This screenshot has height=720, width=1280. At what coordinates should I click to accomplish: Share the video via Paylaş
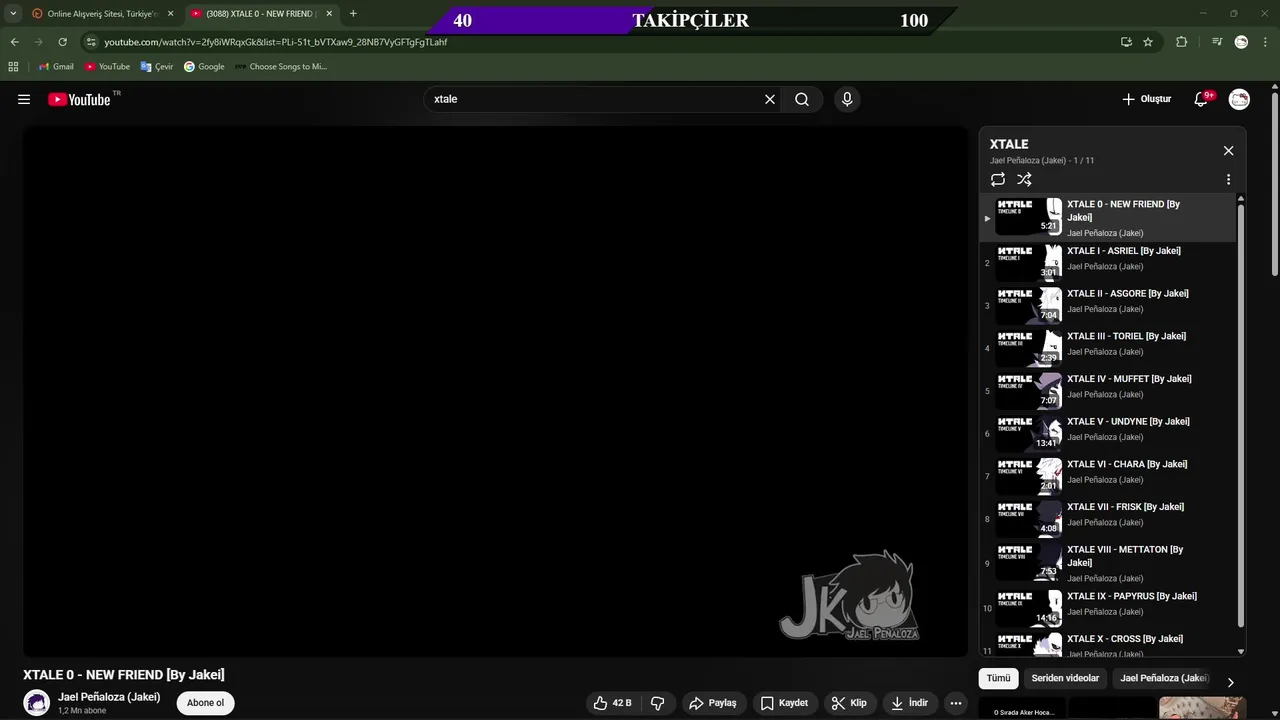(x=712, y=703)
